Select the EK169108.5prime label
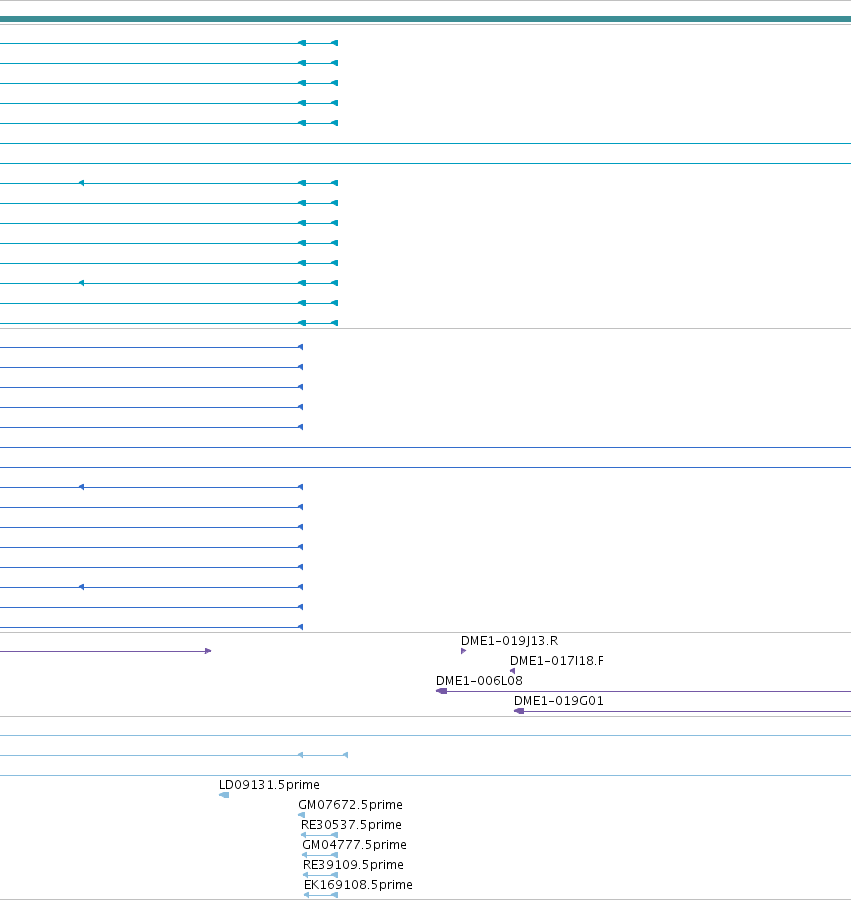This screenshot has height=900, width=851. click(x=358, y=885)
